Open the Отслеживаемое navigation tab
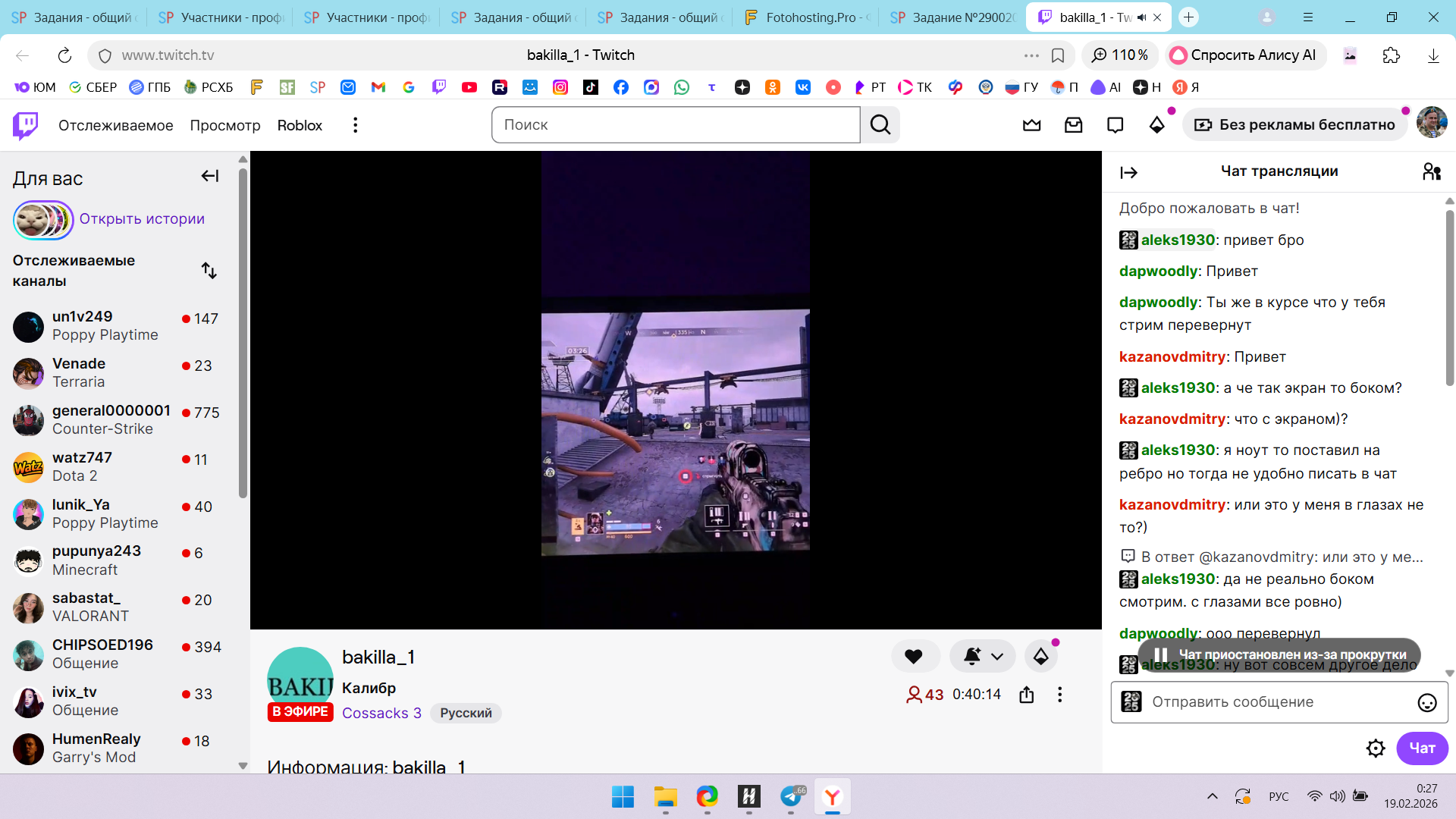Viewport: 1456px width, 819px height. (115, 125)
